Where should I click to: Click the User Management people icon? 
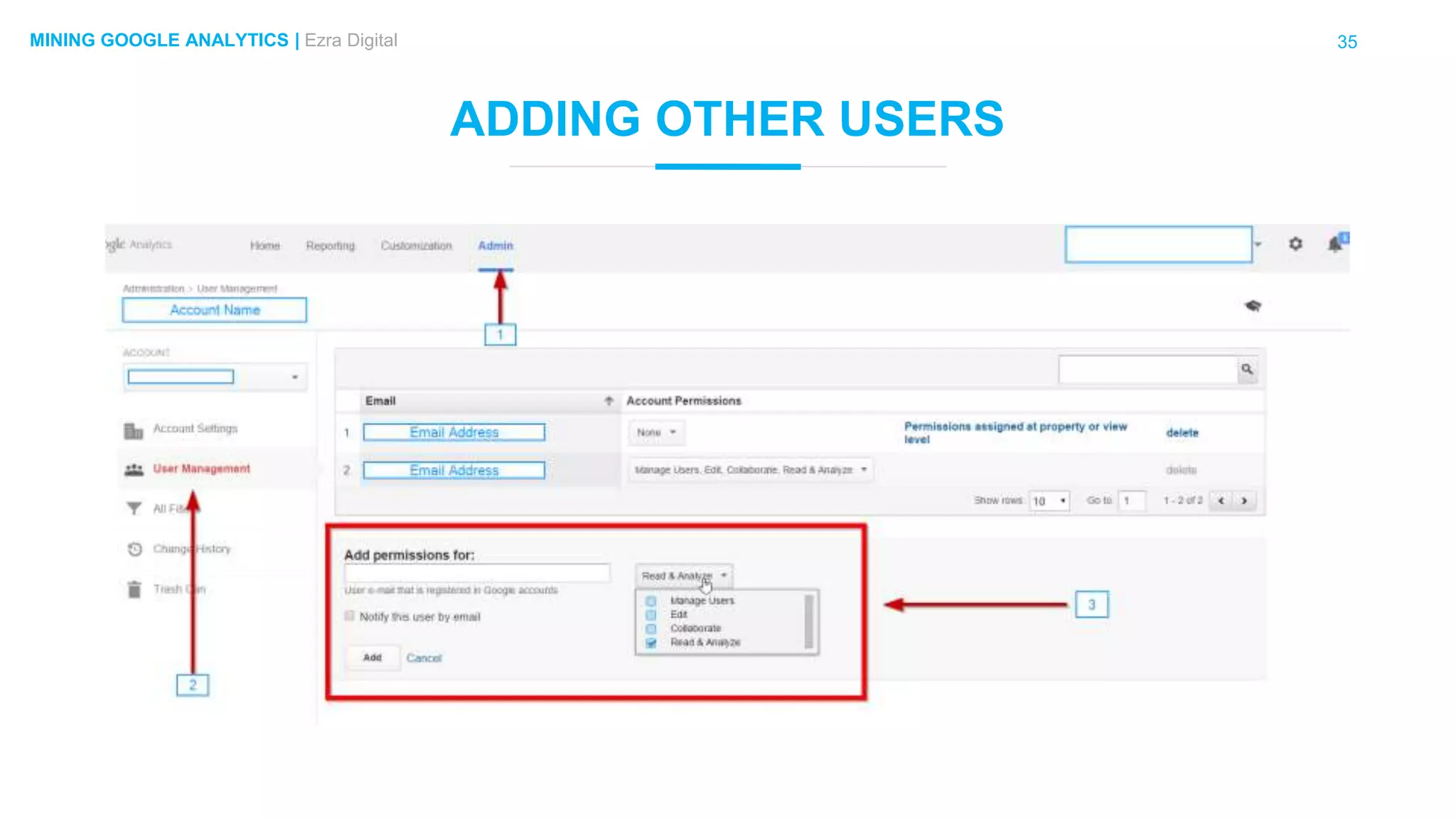(134, 469)
